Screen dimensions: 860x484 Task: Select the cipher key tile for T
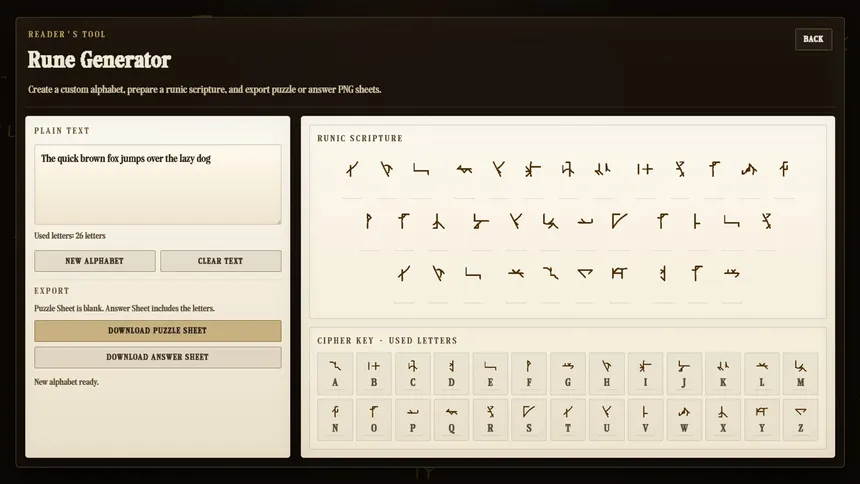(568, 420)
